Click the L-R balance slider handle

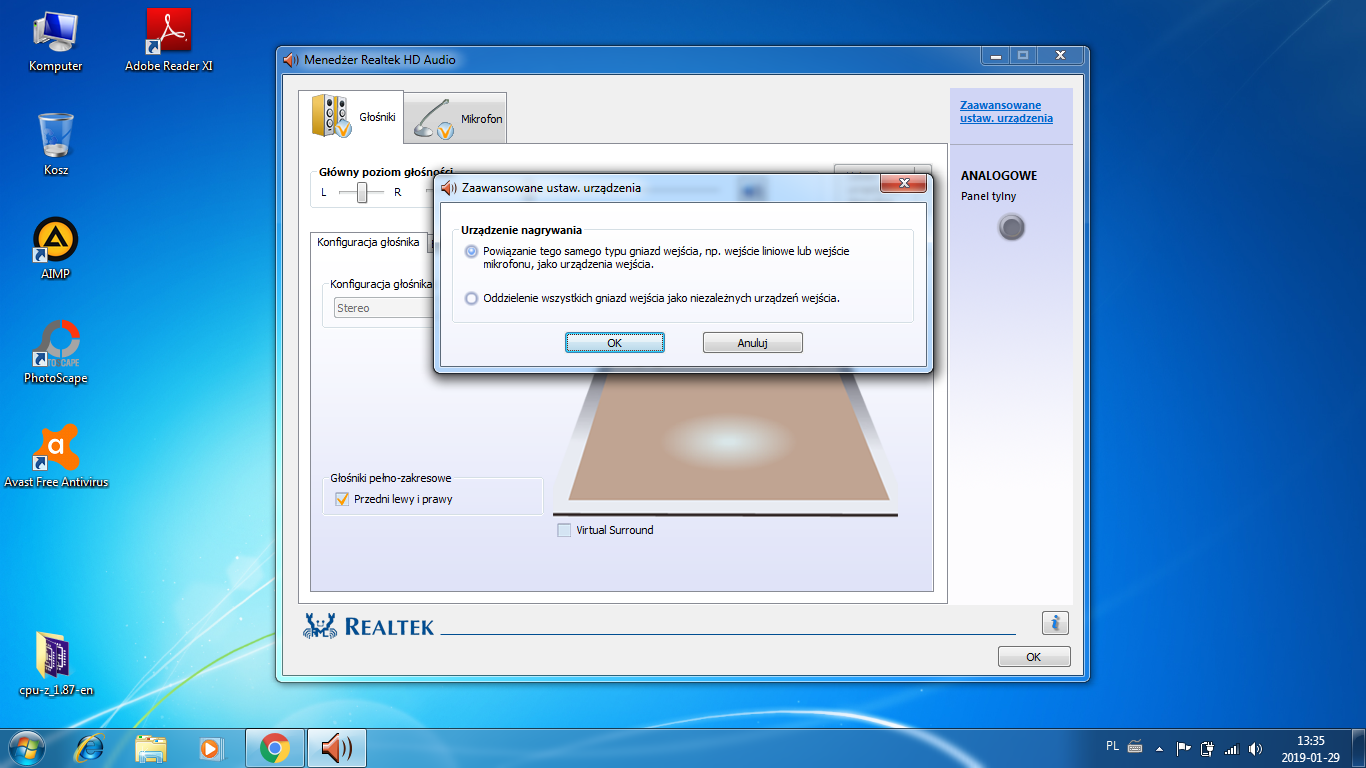362,192
